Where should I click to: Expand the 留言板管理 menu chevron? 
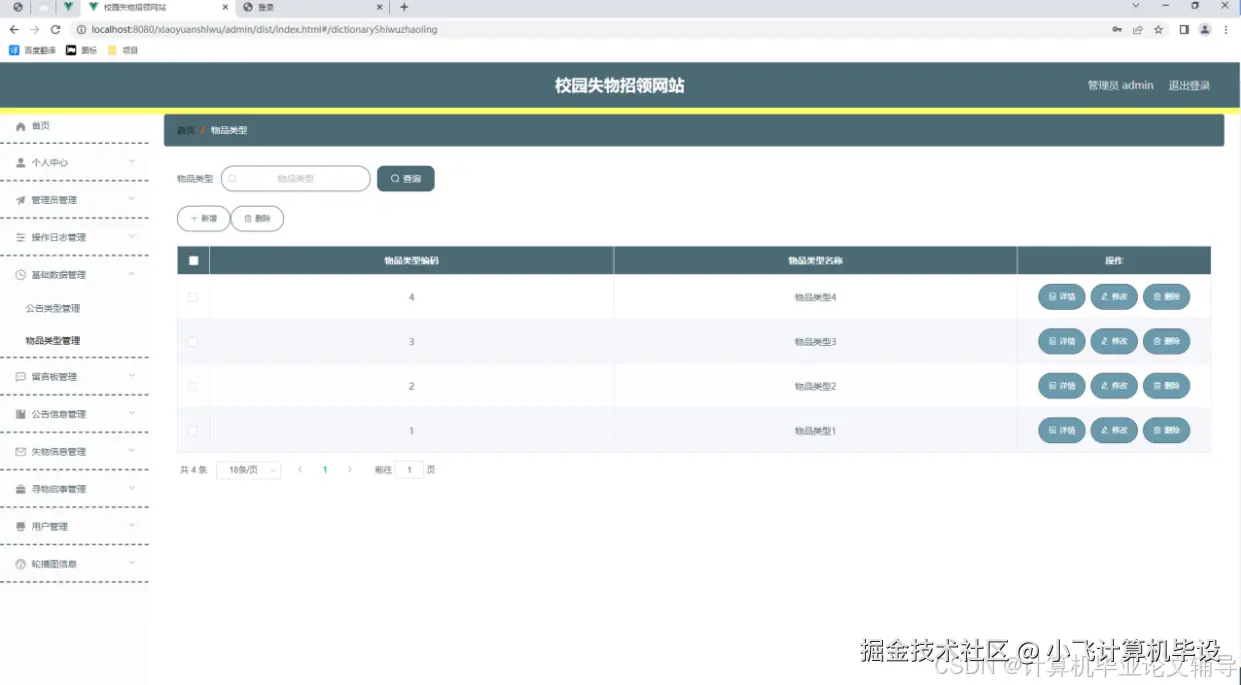pos(132,376)
